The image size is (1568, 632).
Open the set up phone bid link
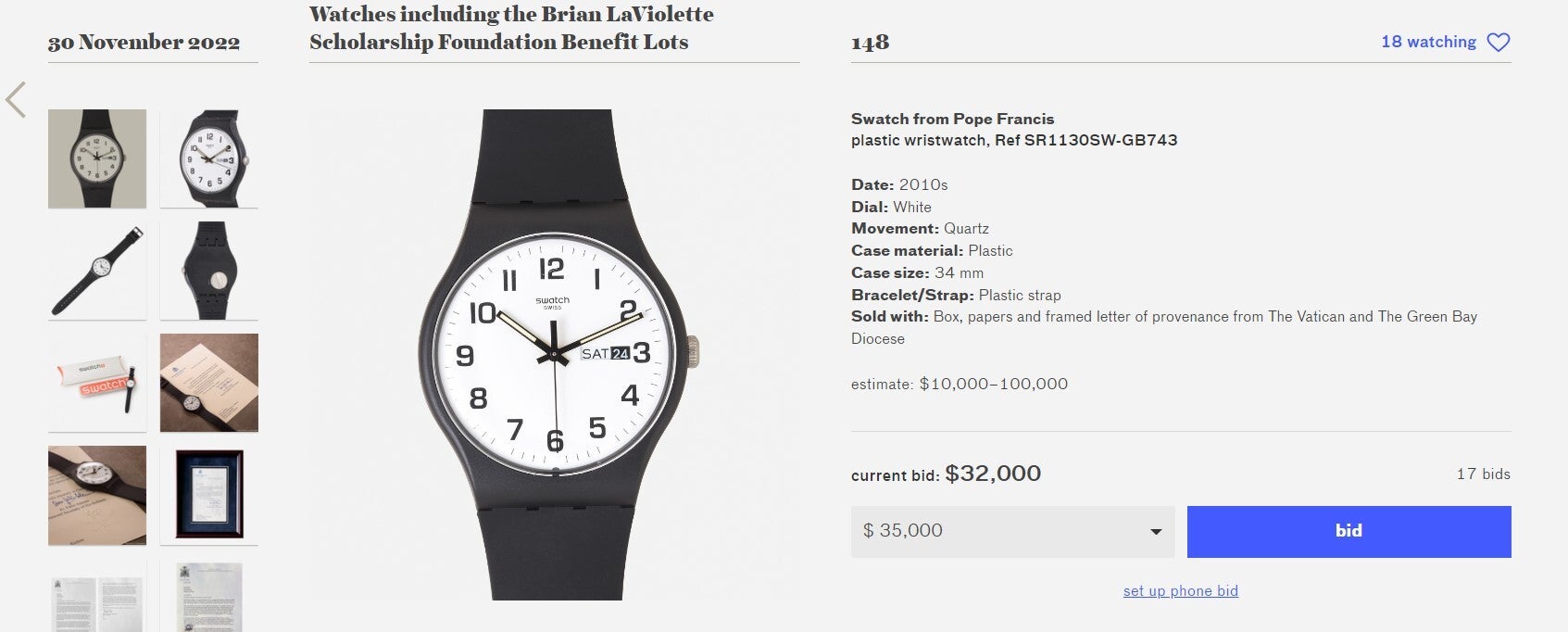1180,591
